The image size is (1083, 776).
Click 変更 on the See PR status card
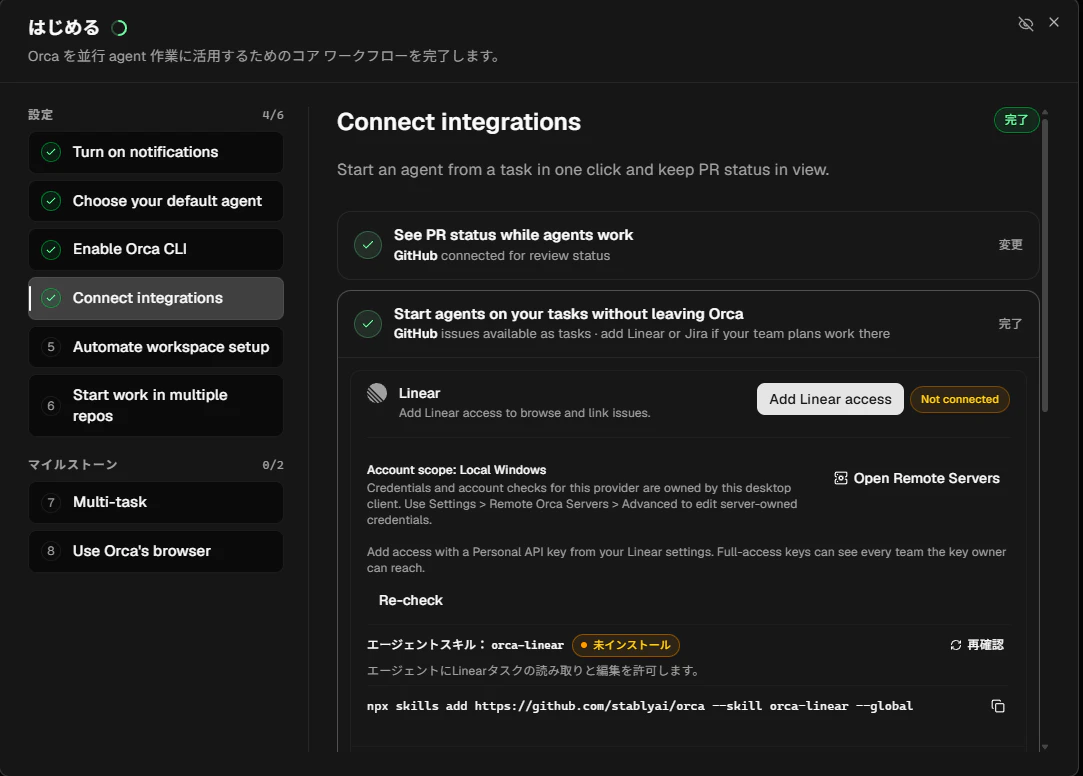1010,245
